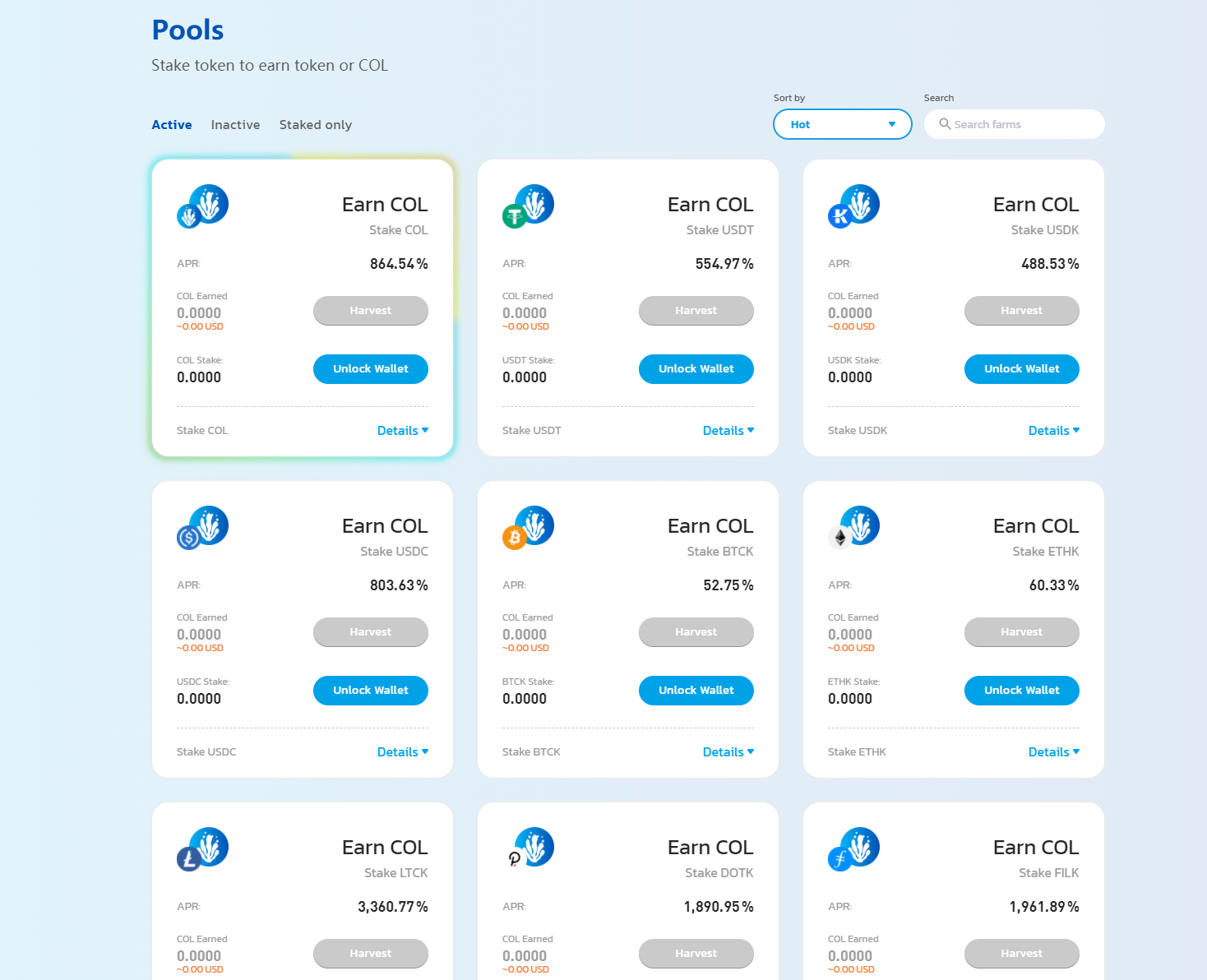This screenshot has height=980, width=1207.
Task: Click Harvest in the USDK pool
Action: 1022,311
